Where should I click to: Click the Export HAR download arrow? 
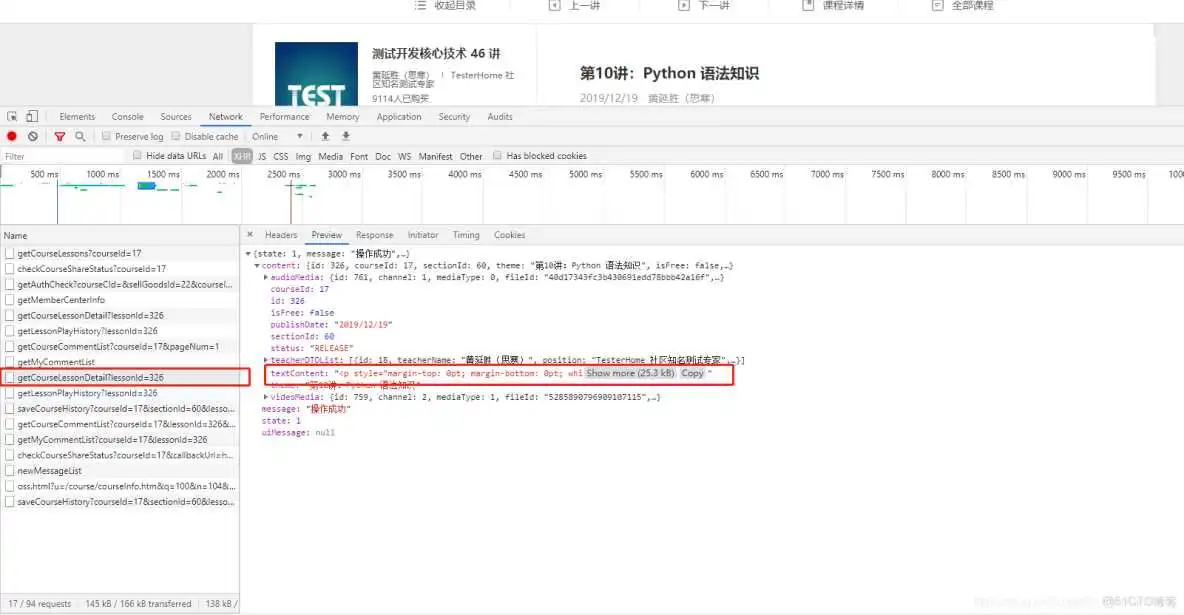346,136
